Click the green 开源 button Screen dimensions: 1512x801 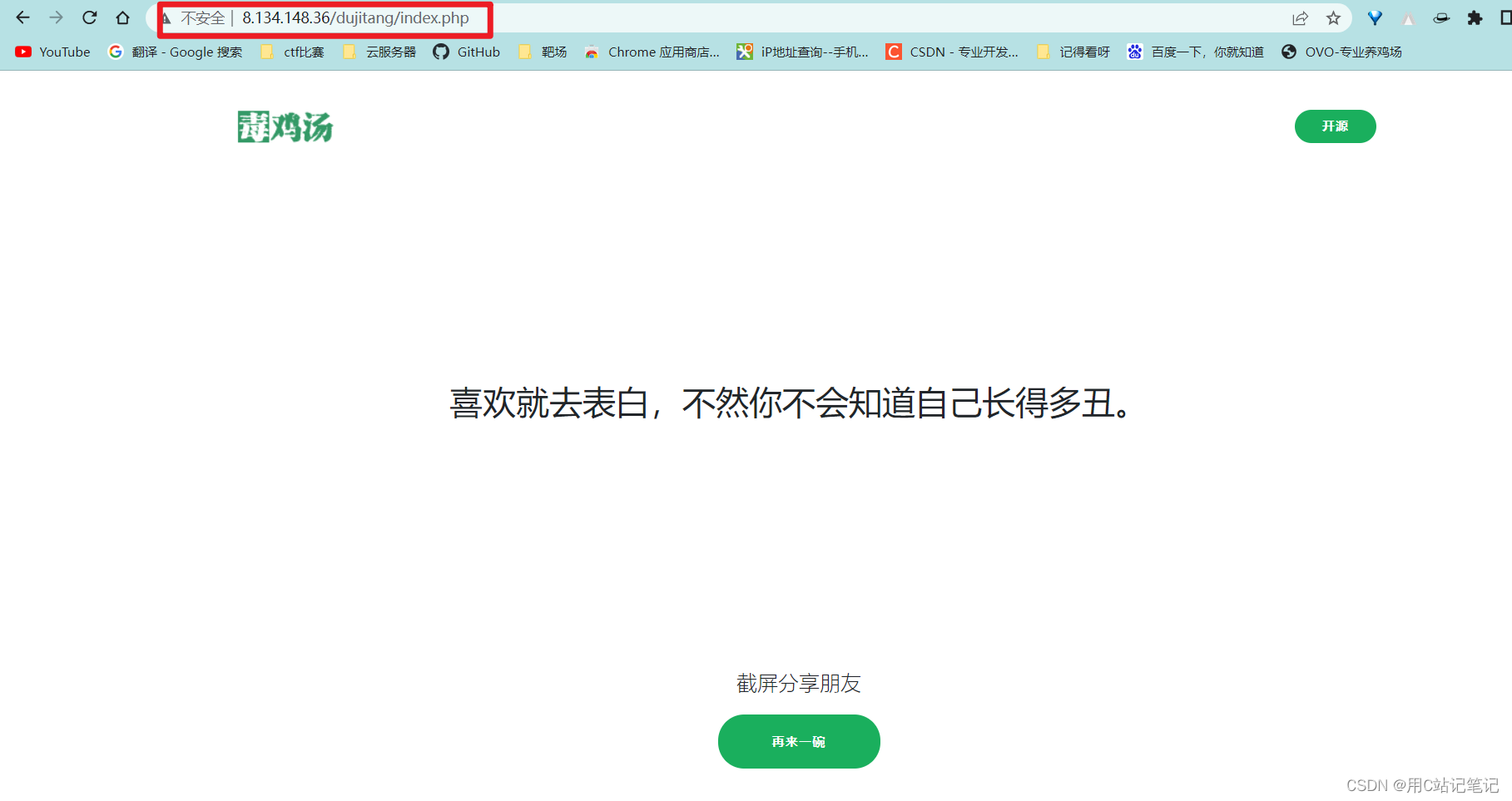tap(1335, 126)
